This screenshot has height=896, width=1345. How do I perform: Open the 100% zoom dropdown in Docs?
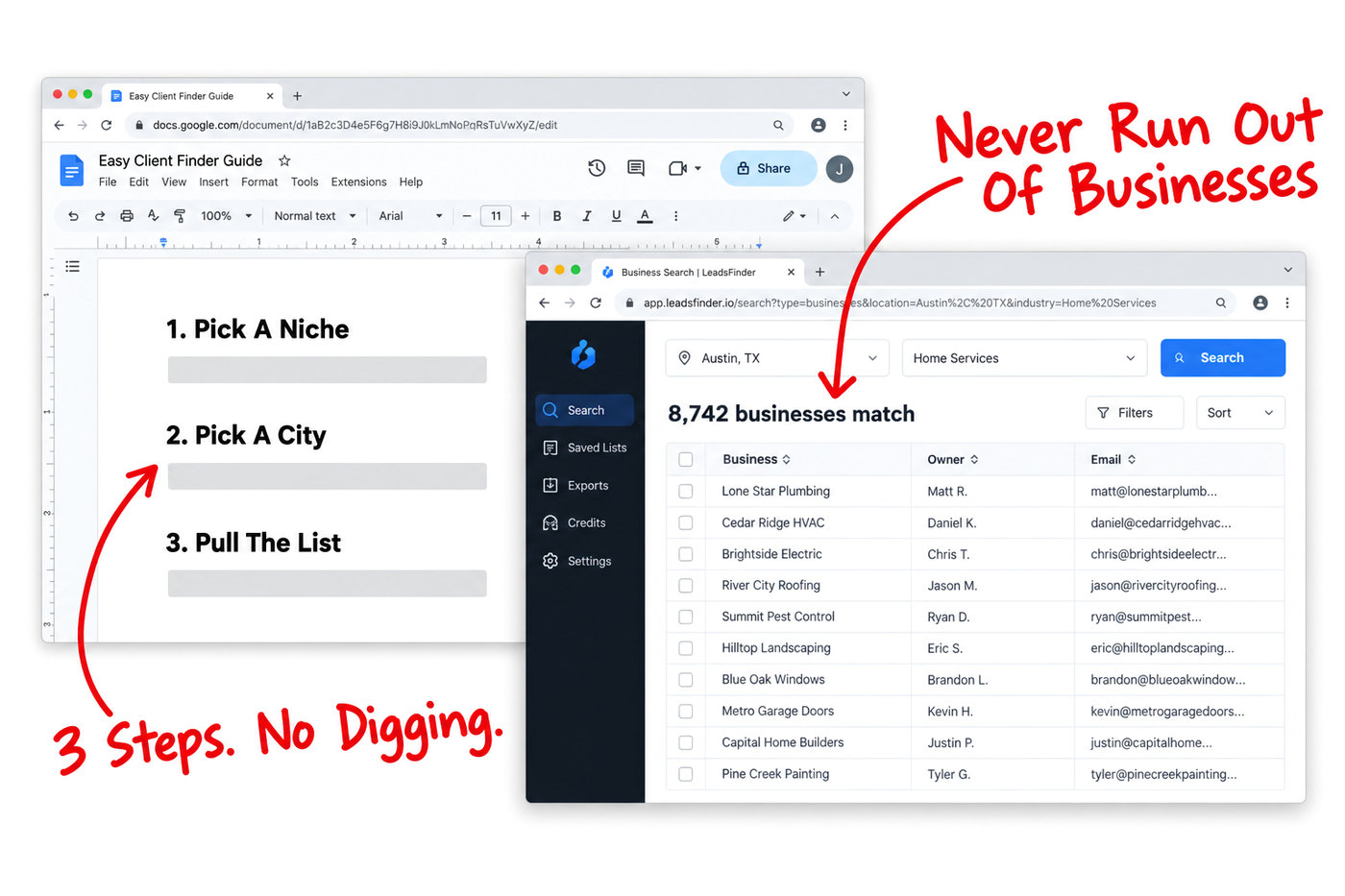(226, 216)
